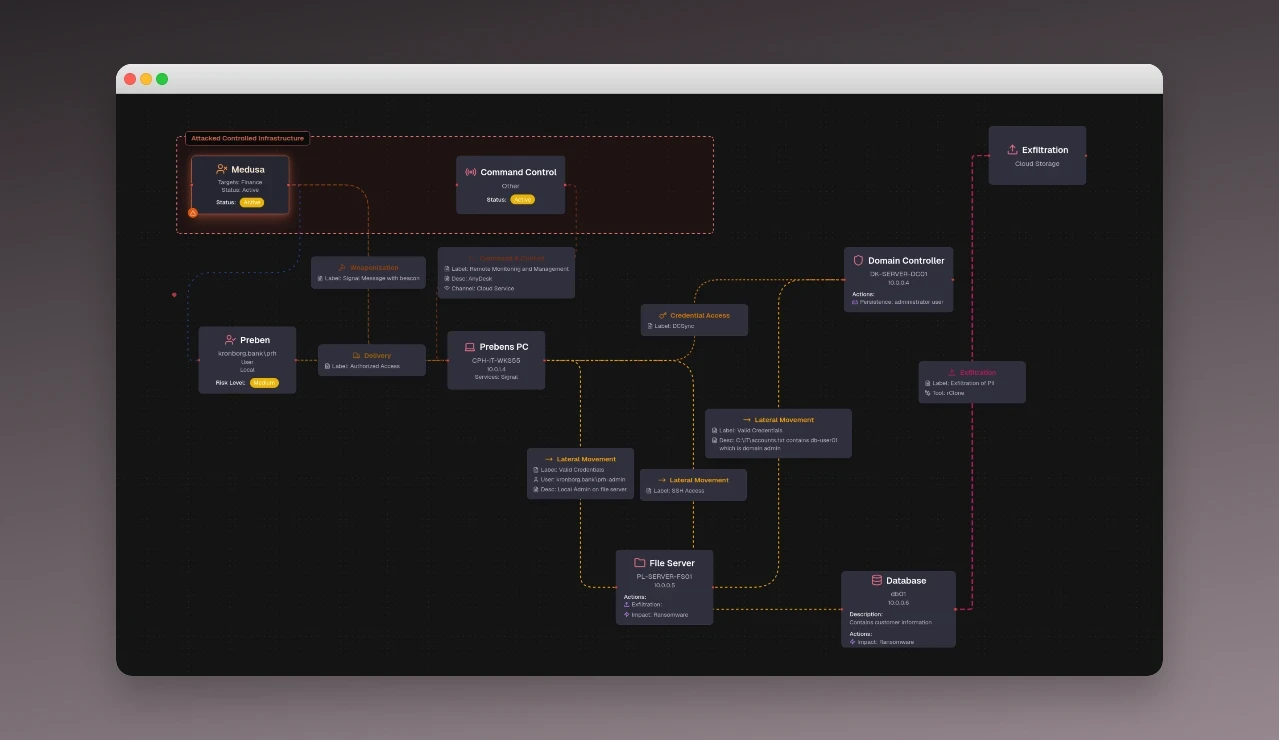Select the Preben node title
Viewport: 1279px width, 740px height.
point(255,340)
